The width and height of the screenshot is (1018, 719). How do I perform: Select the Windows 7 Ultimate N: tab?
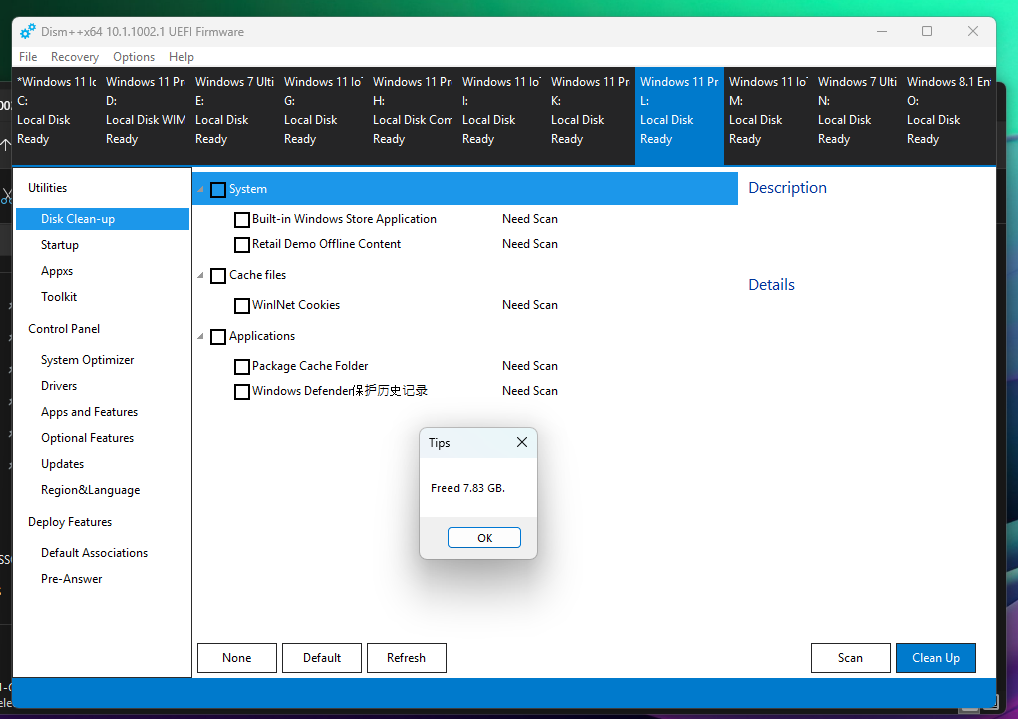pos(857,116)
